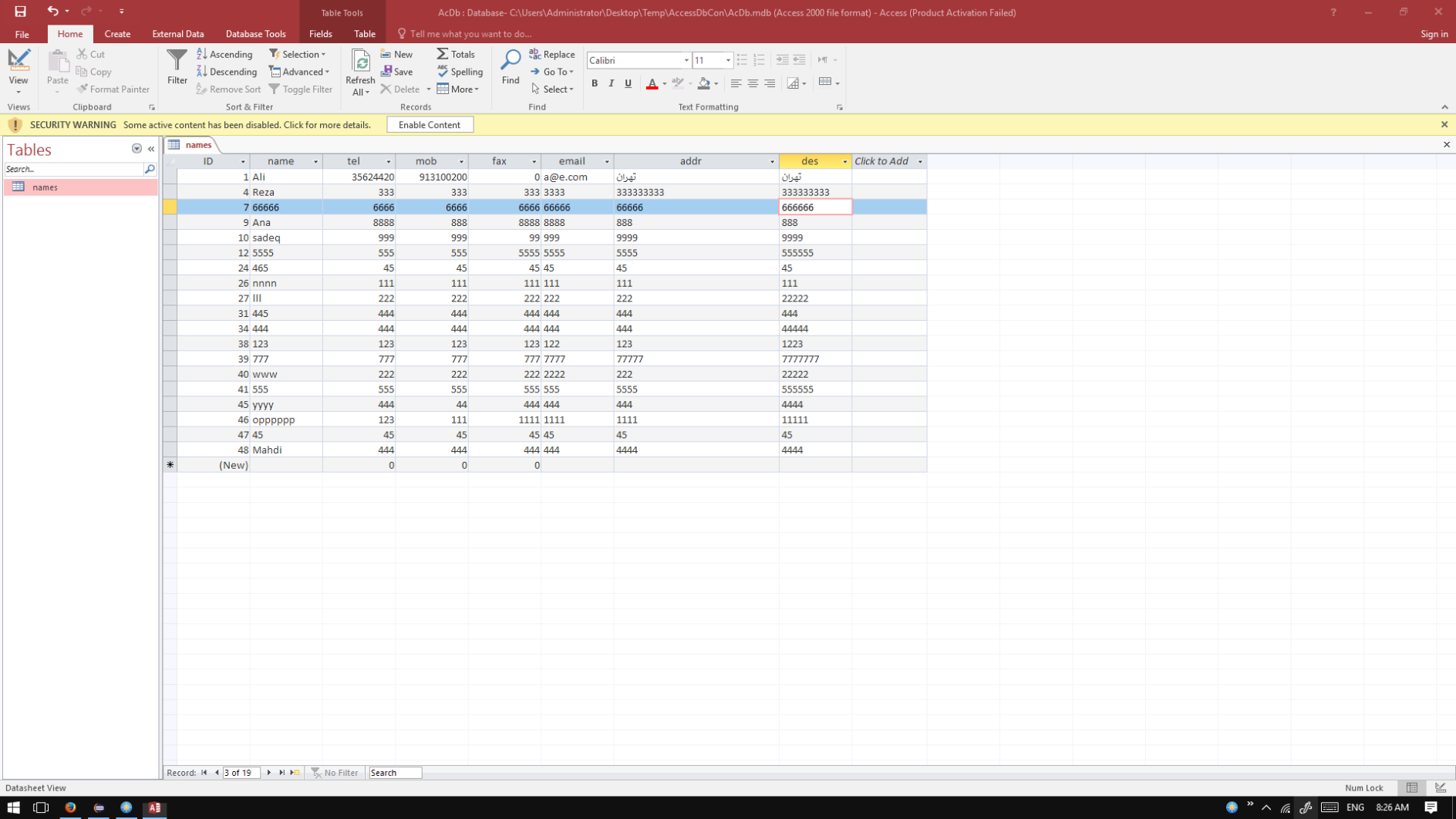This screenshot has height=819, width=1456.
Task: Expand the Selection filter menu
Action: [298, 54]
